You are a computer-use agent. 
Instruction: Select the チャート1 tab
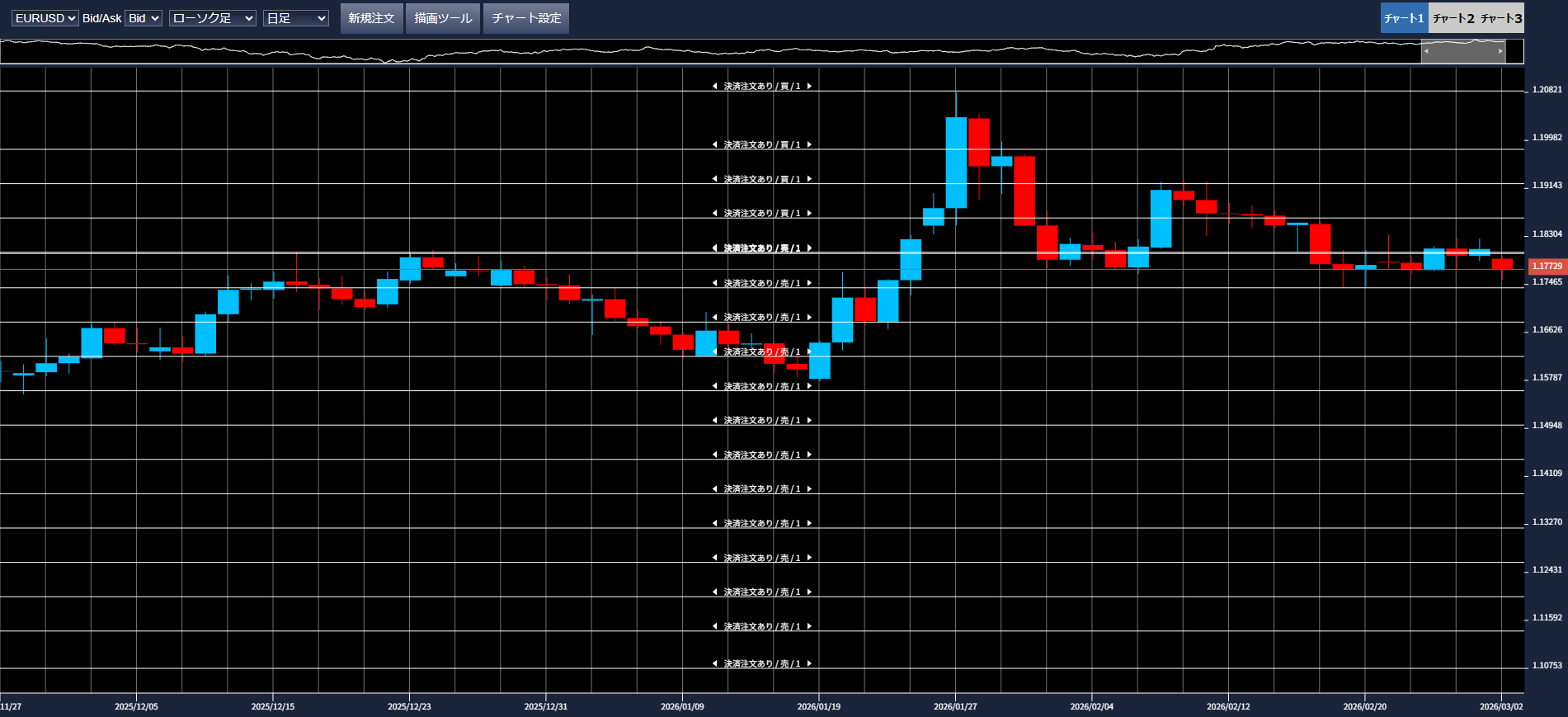pos(1404,18)
